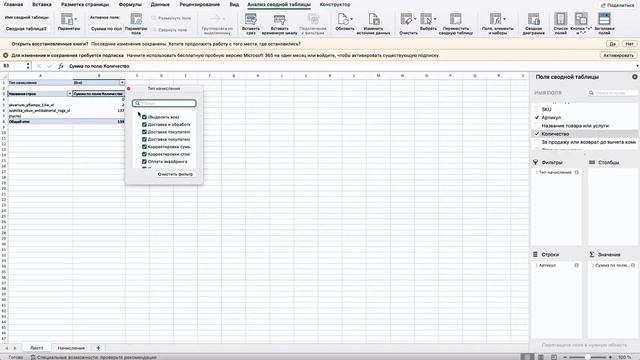Uncheck Корректировка стоимости filter item

click(144, 154)
